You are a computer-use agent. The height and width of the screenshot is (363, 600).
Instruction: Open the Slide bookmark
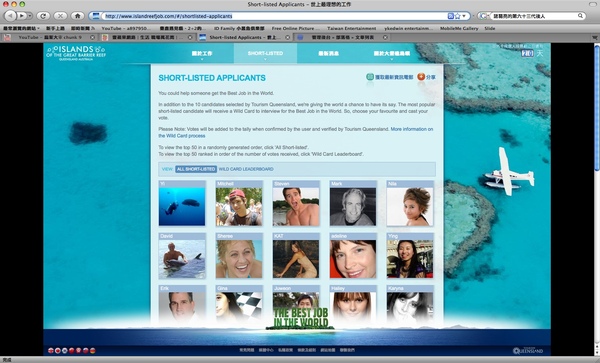coord(490,28)
